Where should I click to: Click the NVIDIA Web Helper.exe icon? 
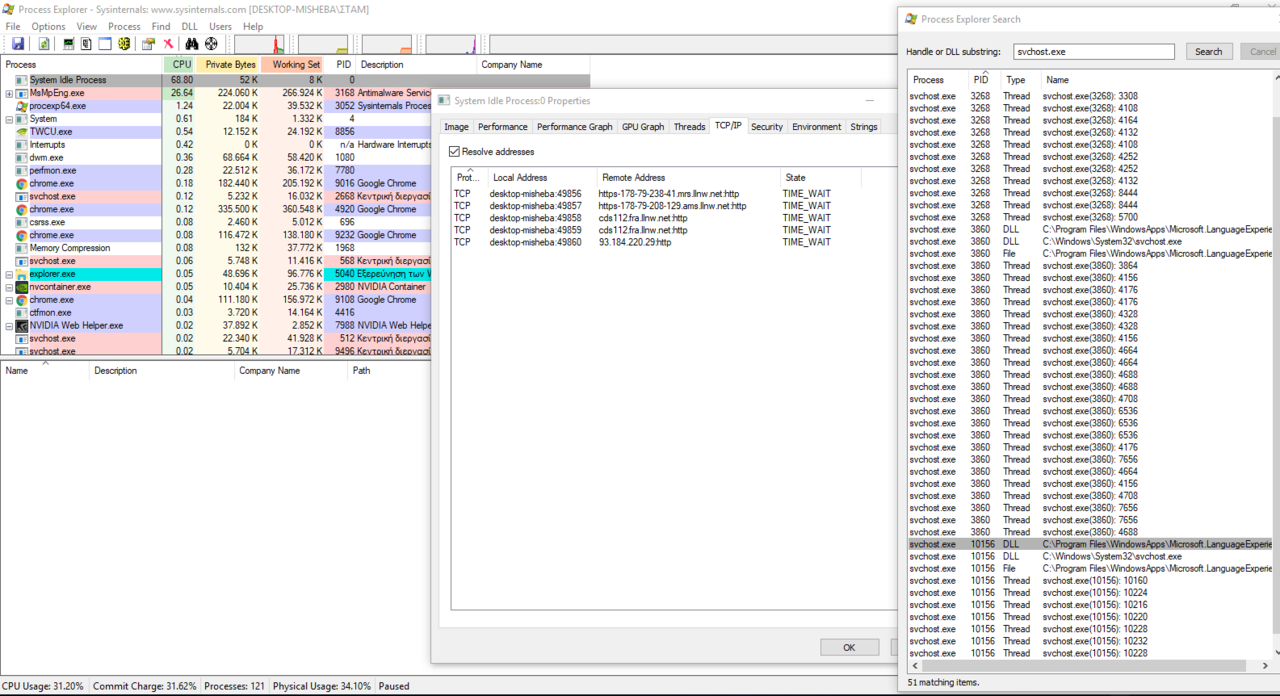click(22, 326)
